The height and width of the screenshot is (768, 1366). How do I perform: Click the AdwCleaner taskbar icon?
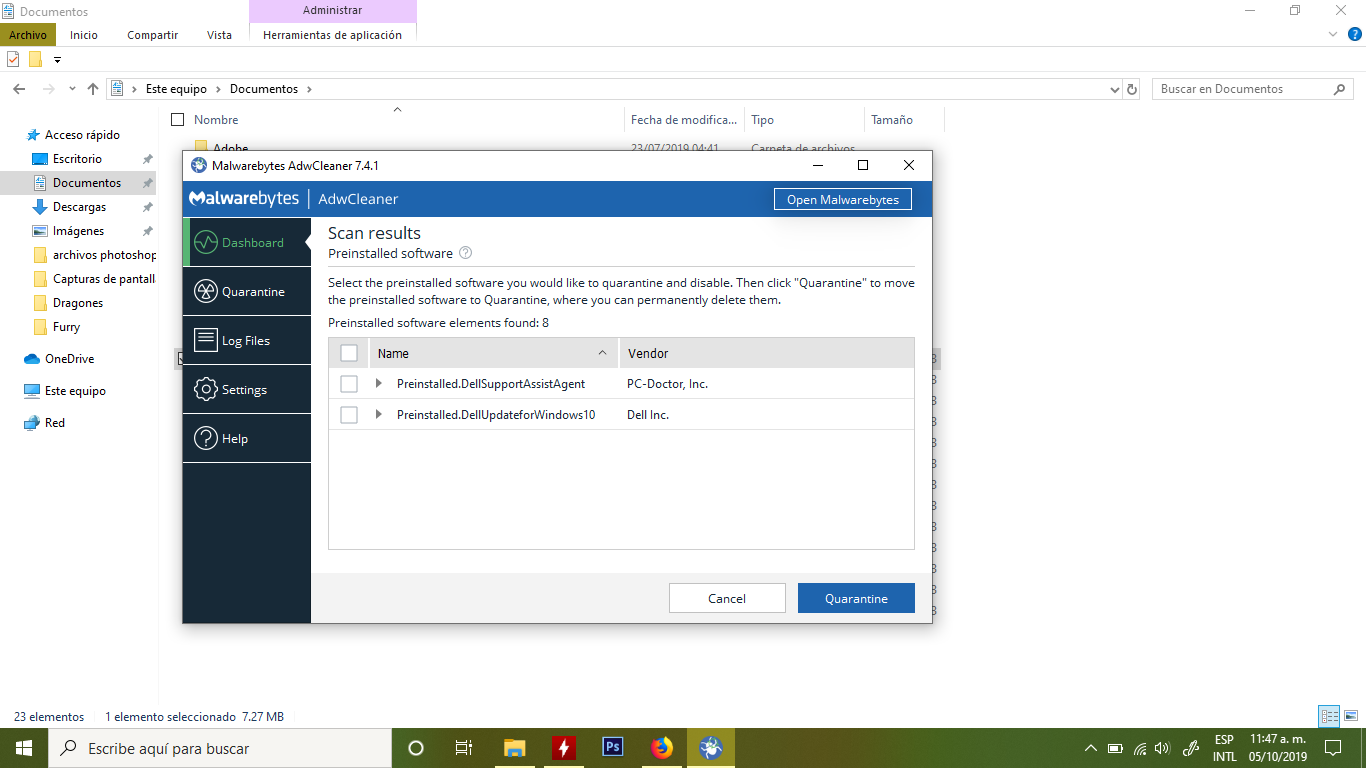711,748
